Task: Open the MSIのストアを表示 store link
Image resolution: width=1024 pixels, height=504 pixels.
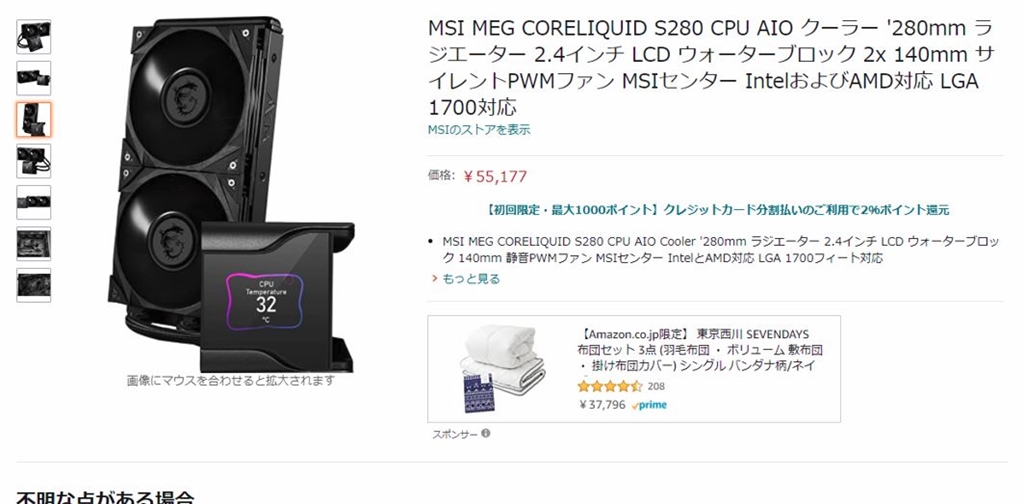Action: click(479, 130)
